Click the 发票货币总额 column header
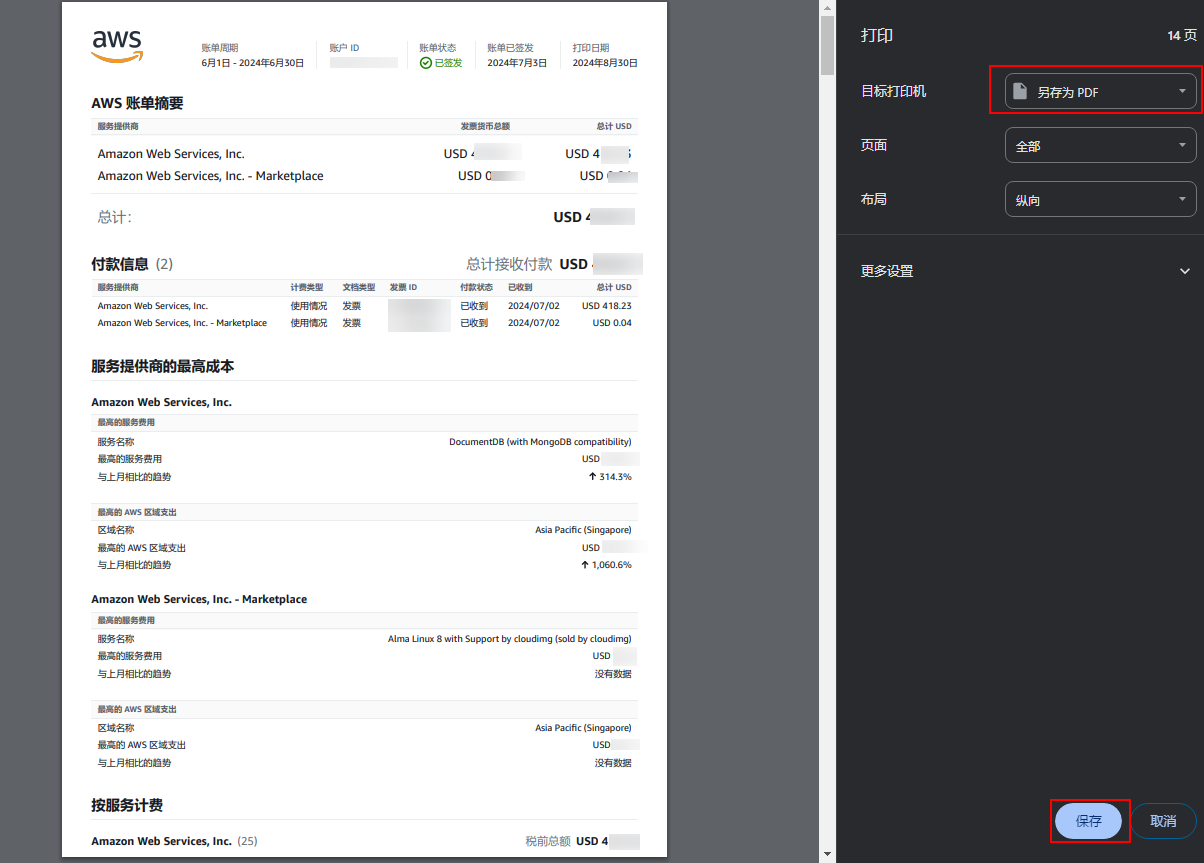This screenshot has width=1204, height=863. click(485, 127)
